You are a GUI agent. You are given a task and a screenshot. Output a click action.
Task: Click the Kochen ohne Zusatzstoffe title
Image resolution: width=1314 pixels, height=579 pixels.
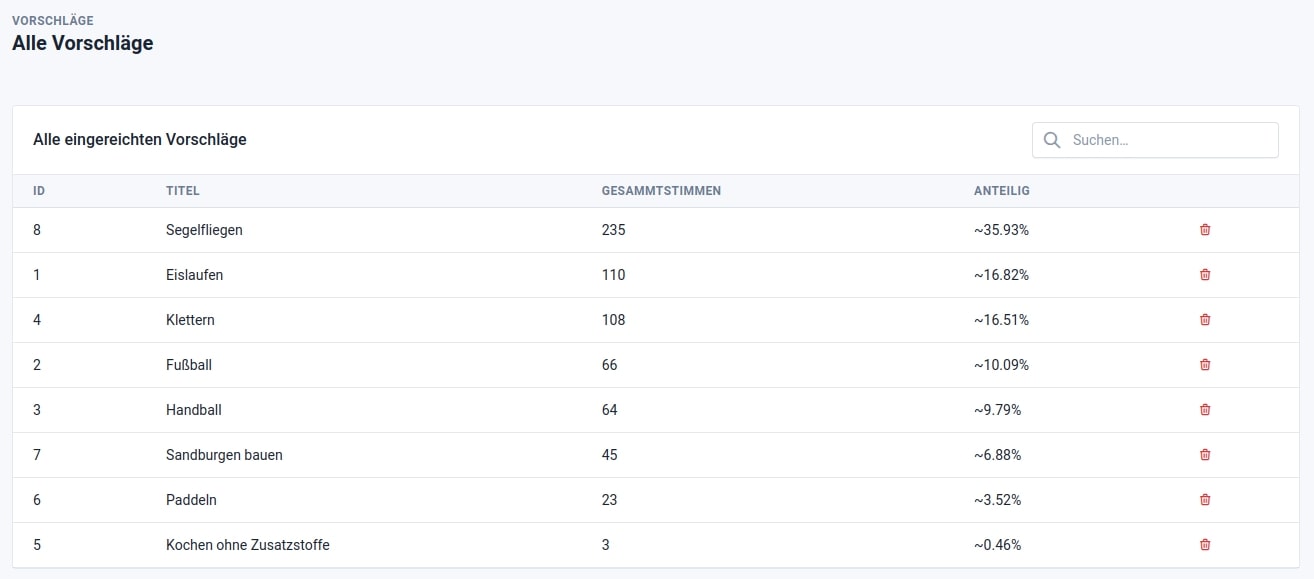point(247,545)
